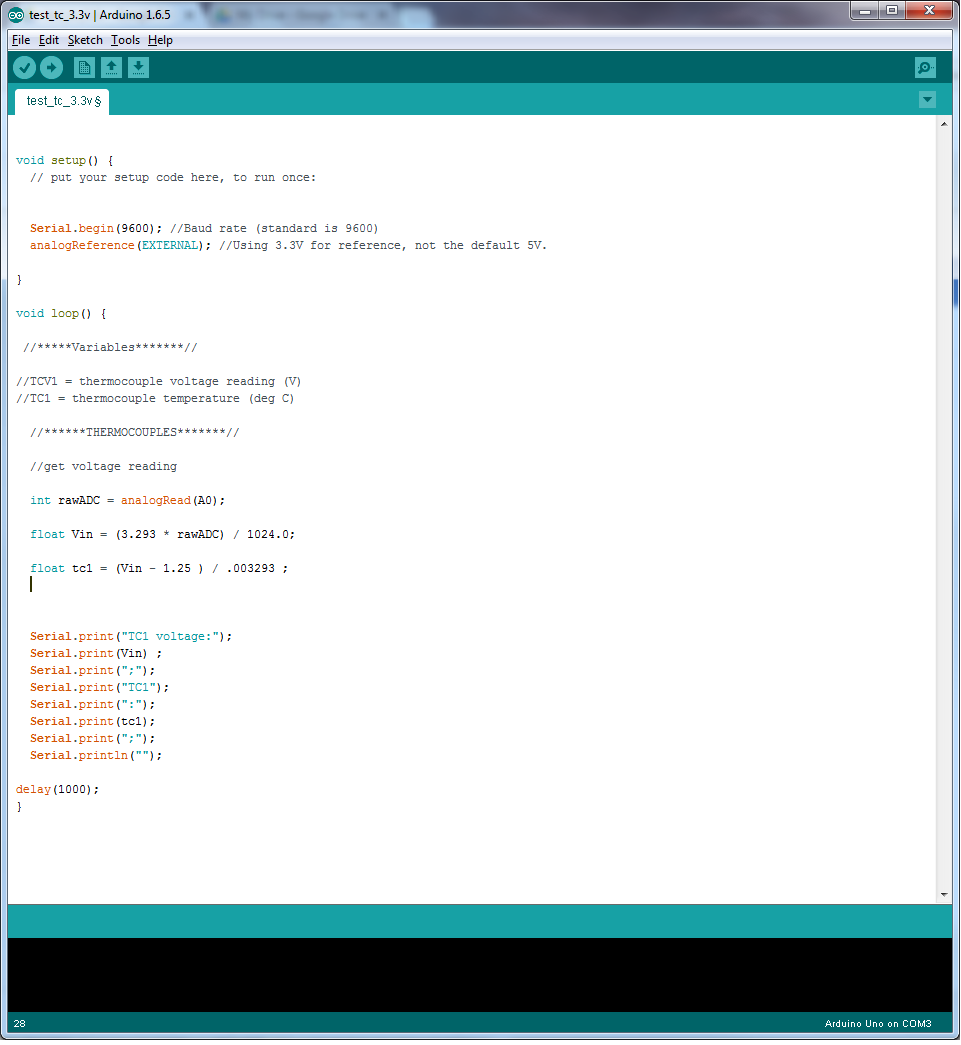Image resolution: width=961 pixels, height=1045 pixels.
Task: Click the delay(1000) line
Action: tap(57, 790)
